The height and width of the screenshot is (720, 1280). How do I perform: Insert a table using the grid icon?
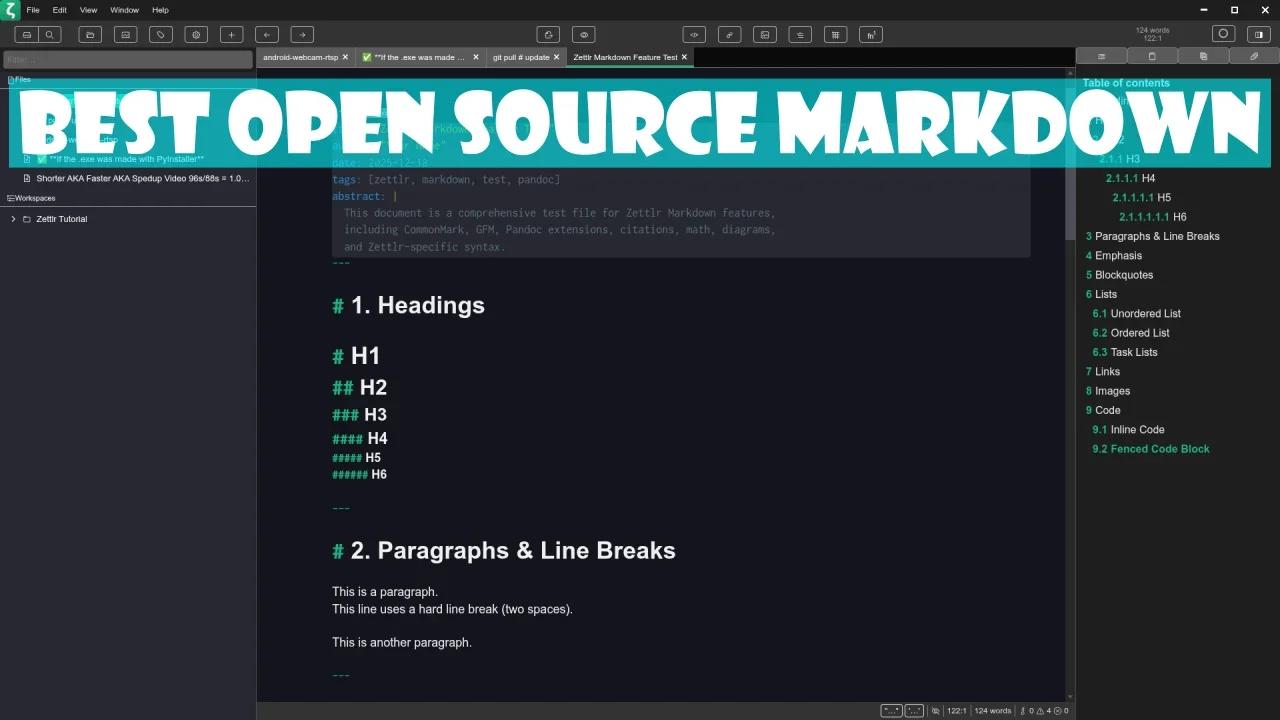[x=836, y=34]
